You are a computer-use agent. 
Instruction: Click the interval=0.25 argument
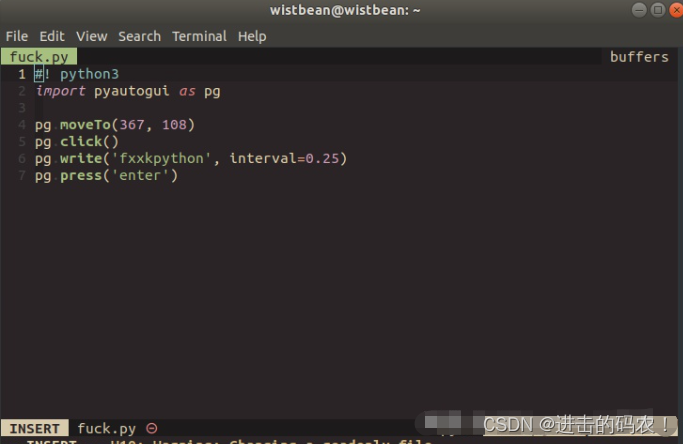(x=284, y=159)
